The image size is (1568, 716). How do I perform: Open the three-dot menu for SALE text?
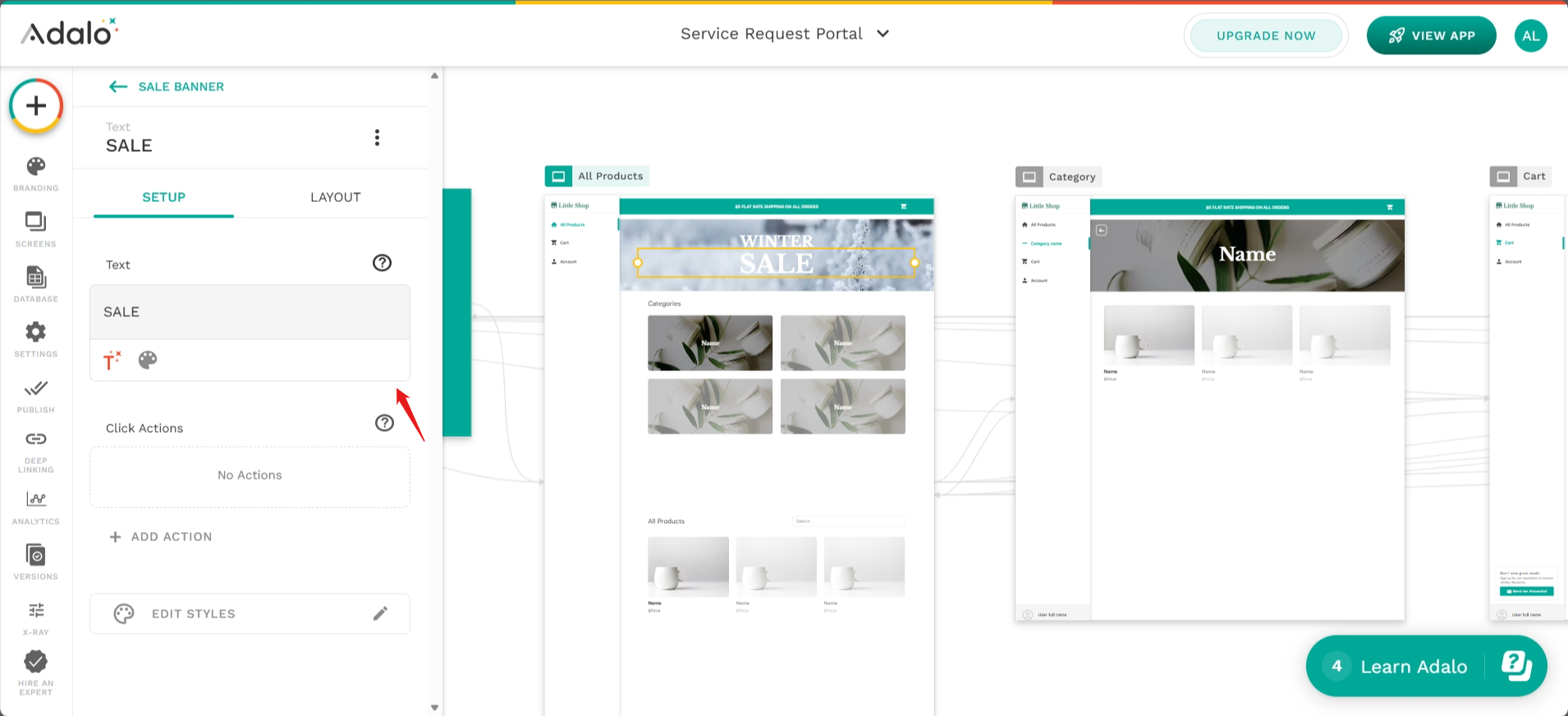click(x=377, y=138)
